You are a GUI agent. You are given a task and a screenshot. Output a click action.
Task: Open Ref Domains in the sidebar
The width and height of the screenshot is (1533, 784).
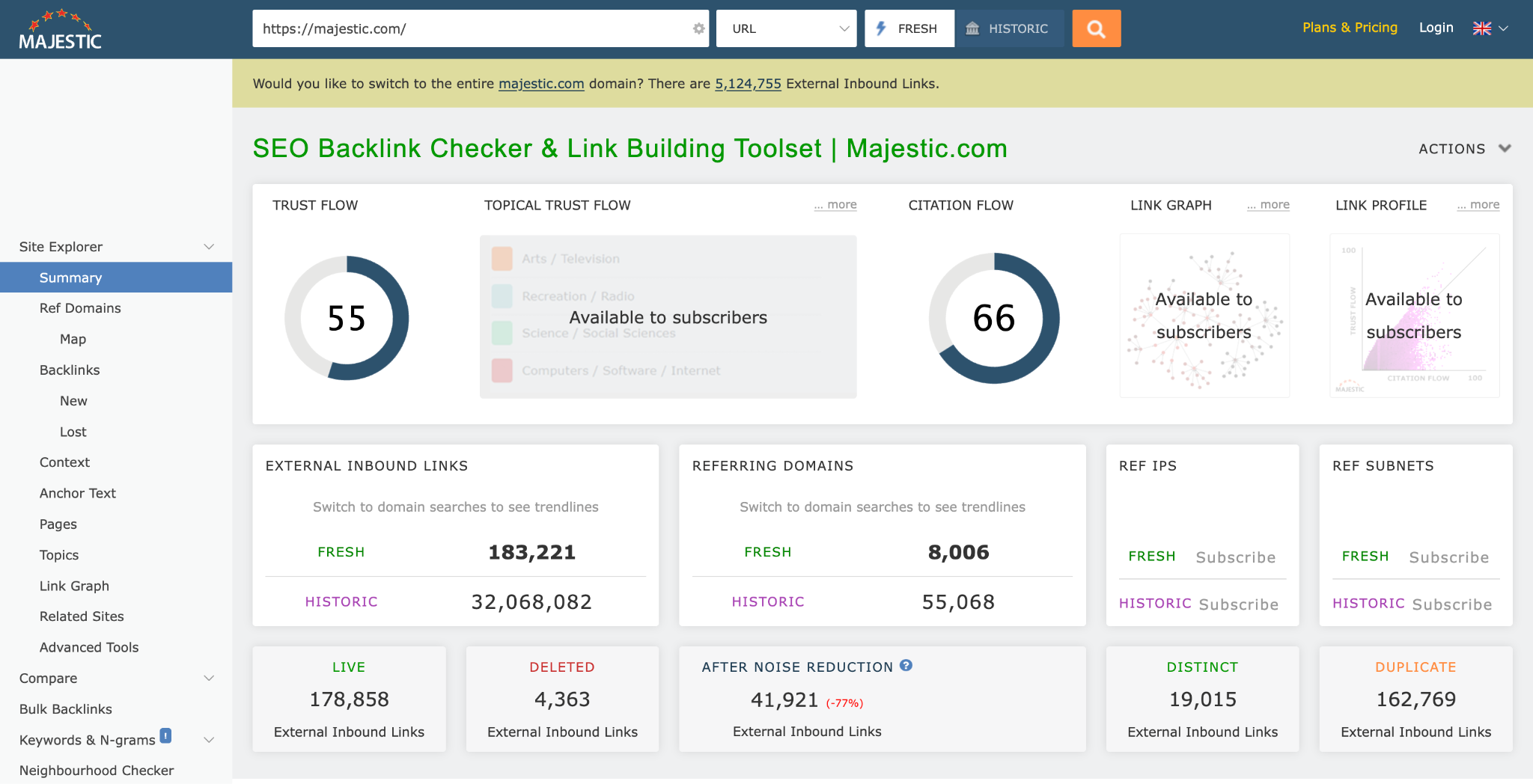(x=80, y=308)
